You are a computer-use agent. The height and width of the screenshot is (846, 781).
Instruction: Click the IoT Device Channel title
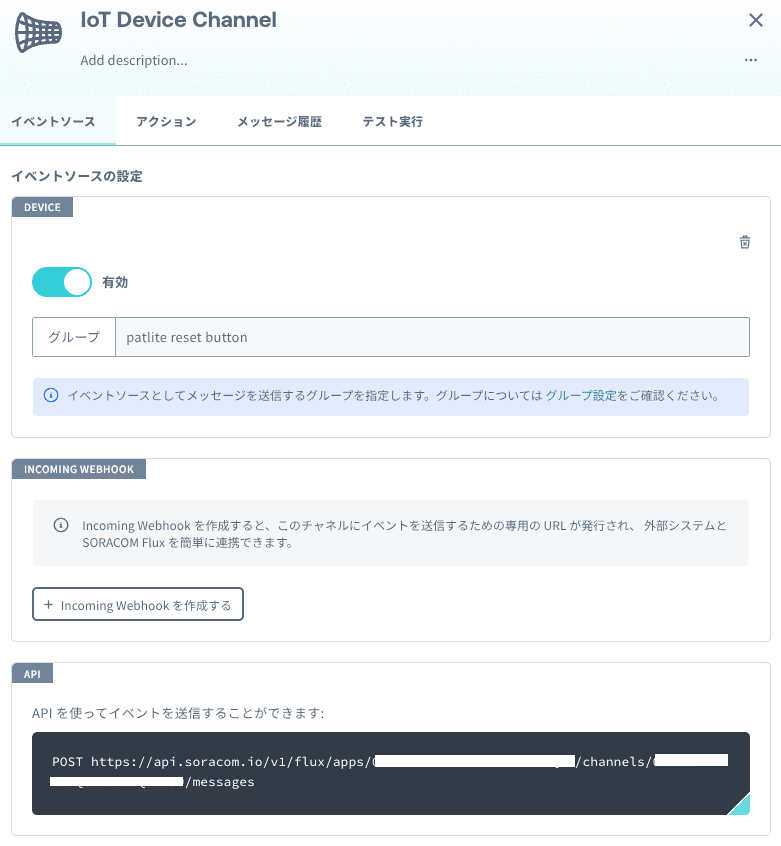[179, 21]
